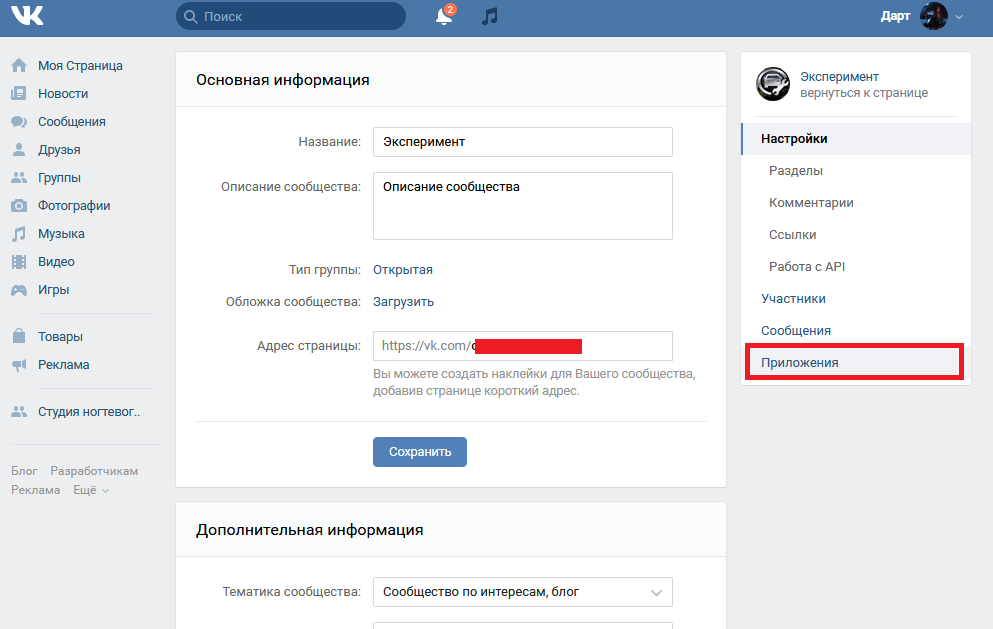
Task: Expand the Ещё footer menu
Action: (x=91, y=490)
